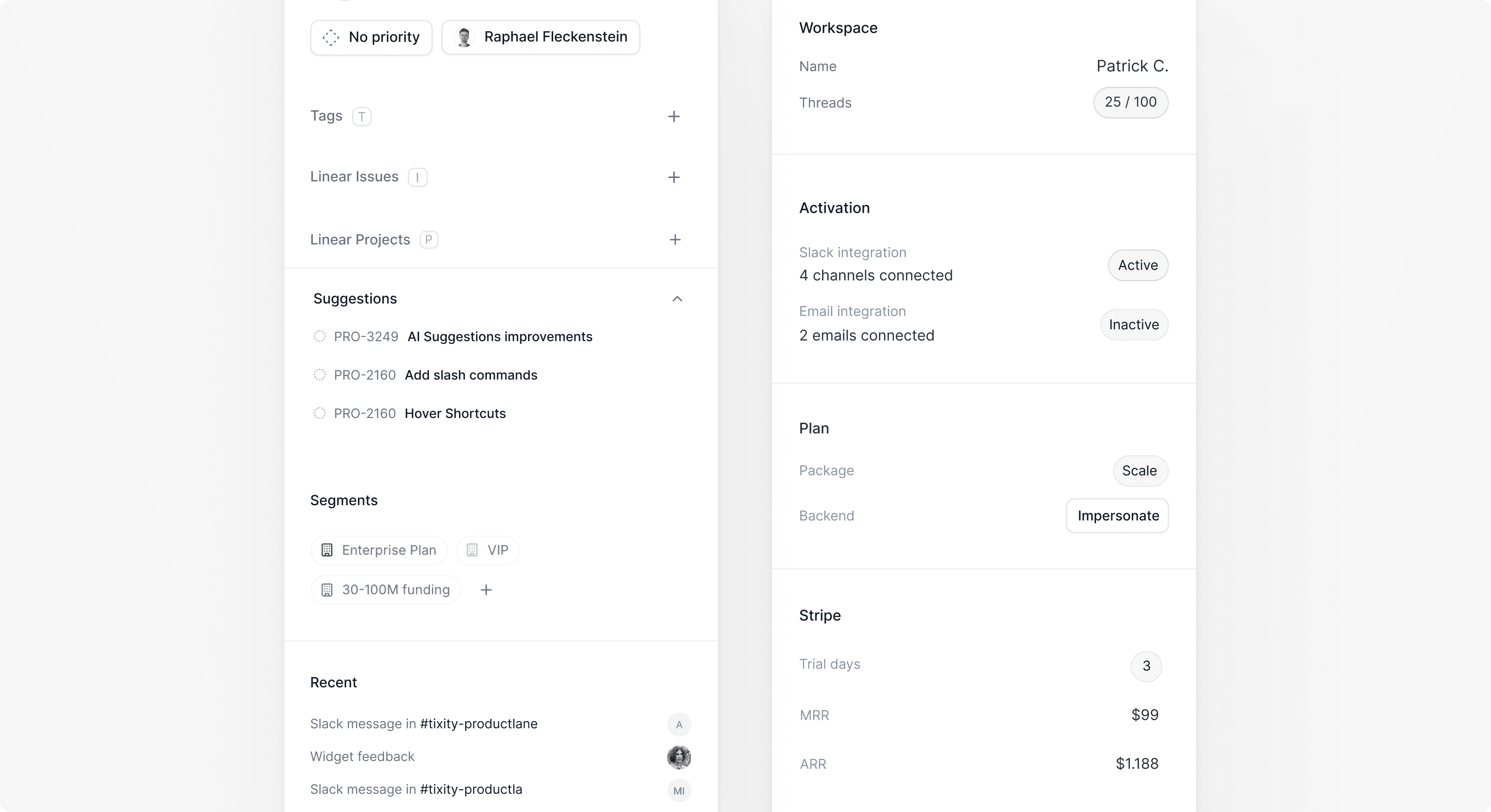Click the 25 / 100 threads badge
This screenshot has height=812, width=1491.
[x=1130, y=102]
